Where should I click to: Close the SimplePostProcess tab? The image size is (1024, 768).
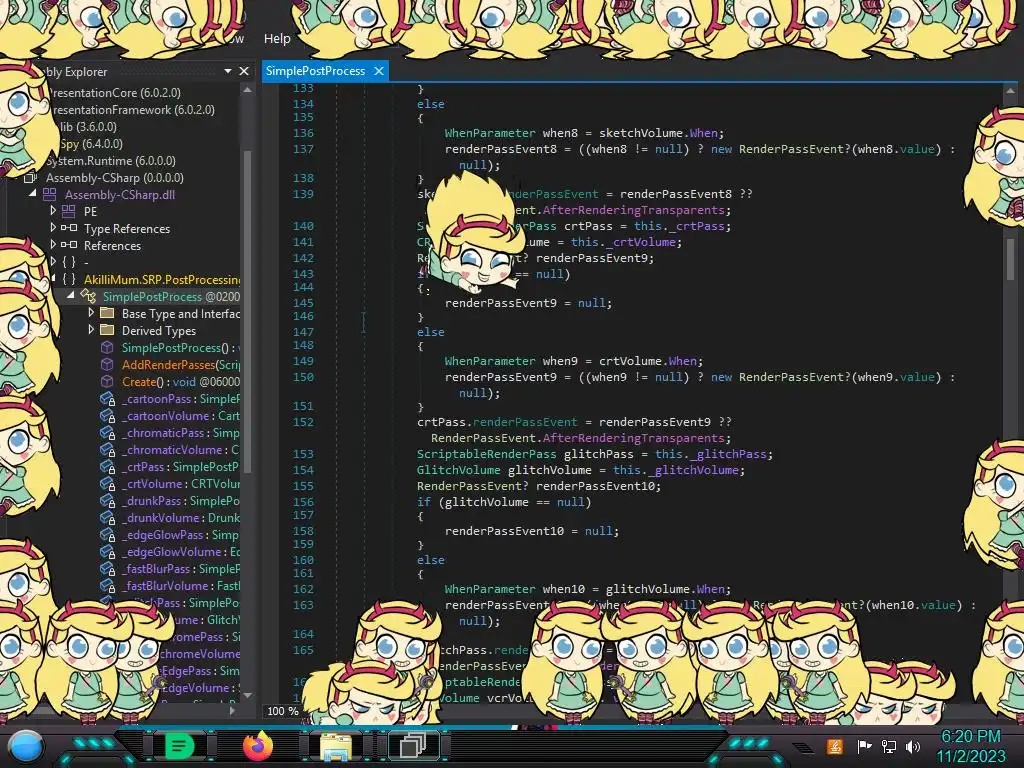(379, 71)
